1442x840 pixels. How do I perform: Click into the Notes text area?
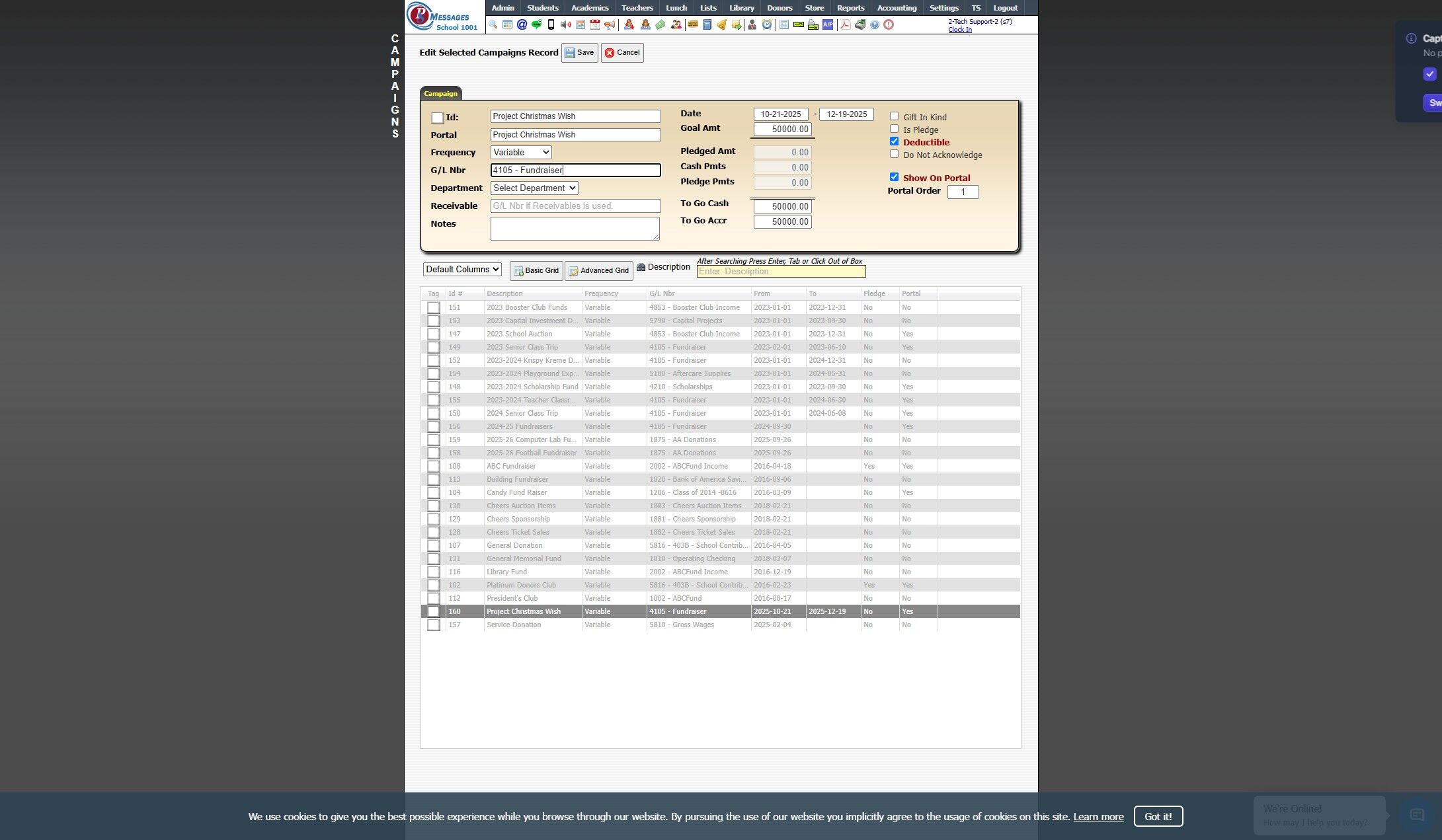[x=574, y=229]
